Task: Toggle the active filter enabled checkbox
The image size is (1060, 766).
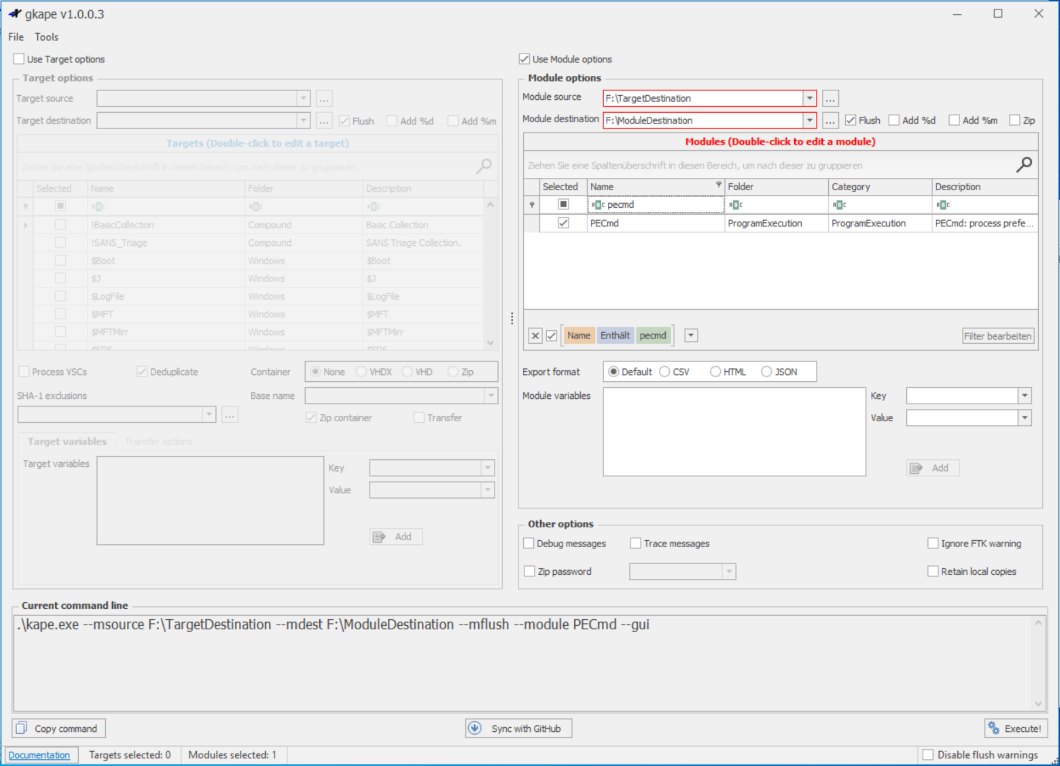Action: (x=552, y=335)
